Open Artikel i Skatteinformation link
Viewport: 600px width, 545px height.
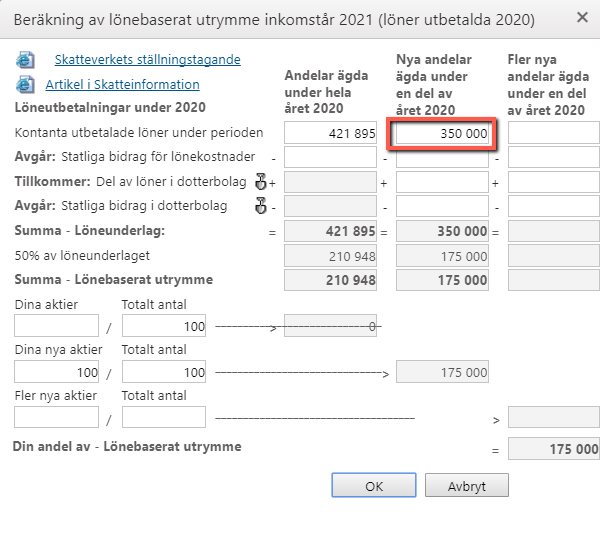coord(122,85)
